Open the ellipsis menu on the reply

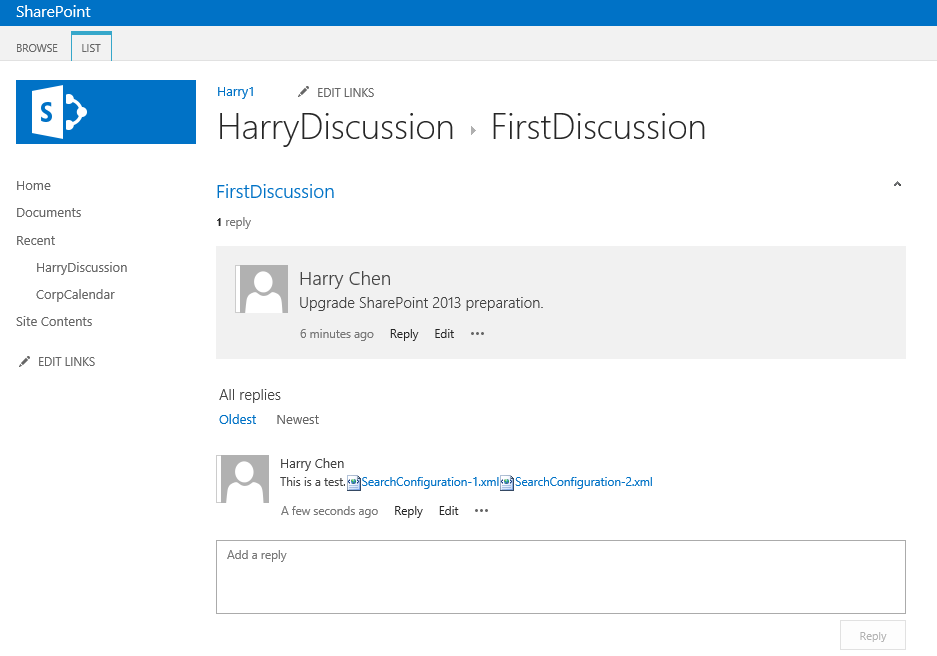pyautogui.click(x=481, y=511)
